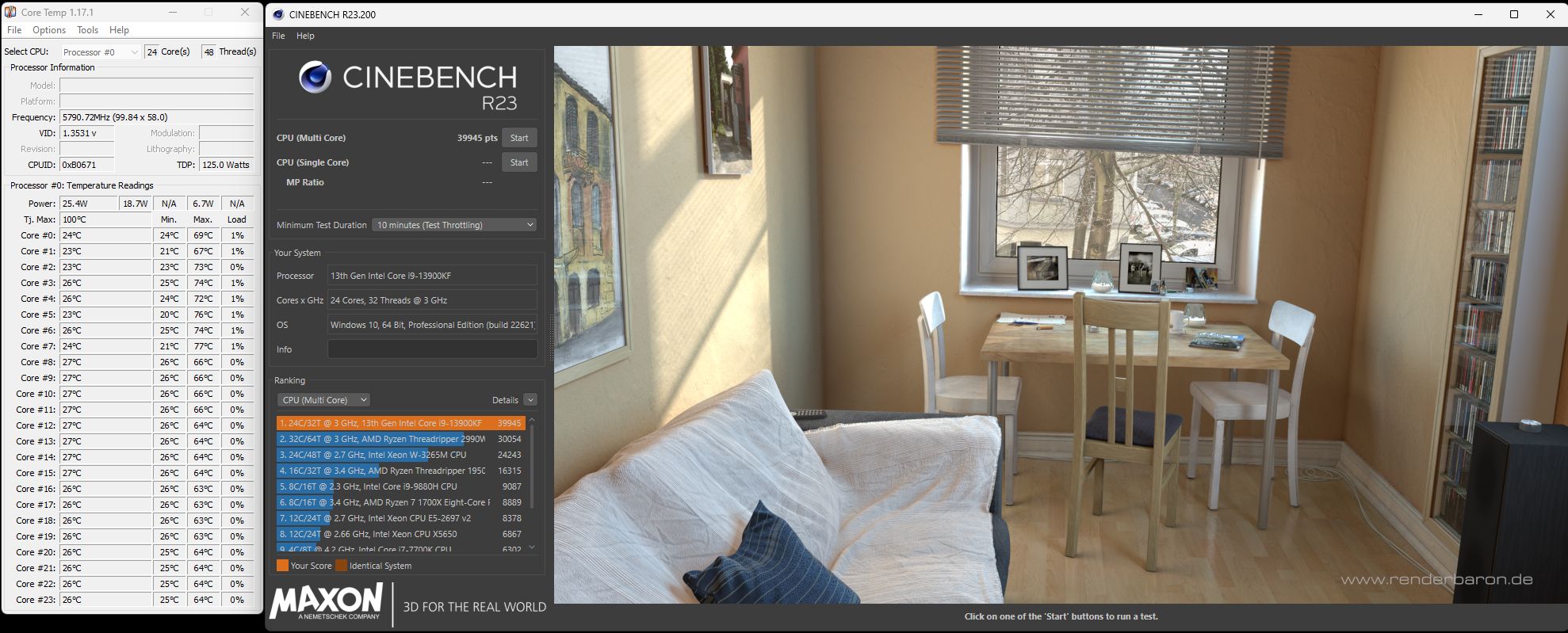Image resolution: width=1568 pixels, height=633 pixels.
Task: Open Help menu in Cinebench
Action: pyautogui.click(x=305, y=36)
